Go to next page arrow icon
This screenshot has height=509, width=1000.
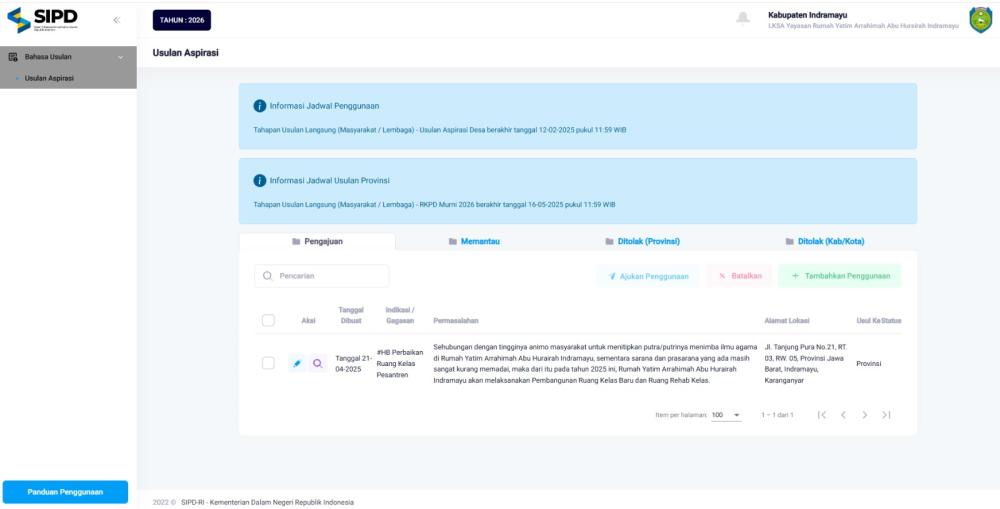tap(864, 415)
